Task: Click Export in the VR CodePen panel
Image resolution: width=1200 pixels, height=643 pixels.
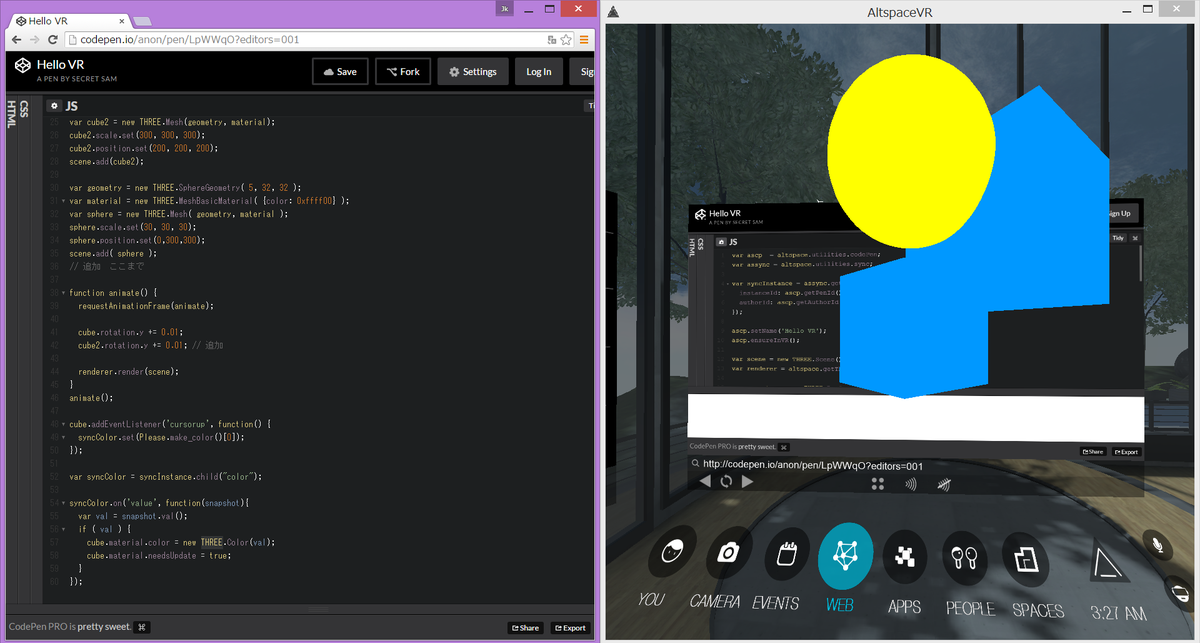Action: pos(1126,452)
